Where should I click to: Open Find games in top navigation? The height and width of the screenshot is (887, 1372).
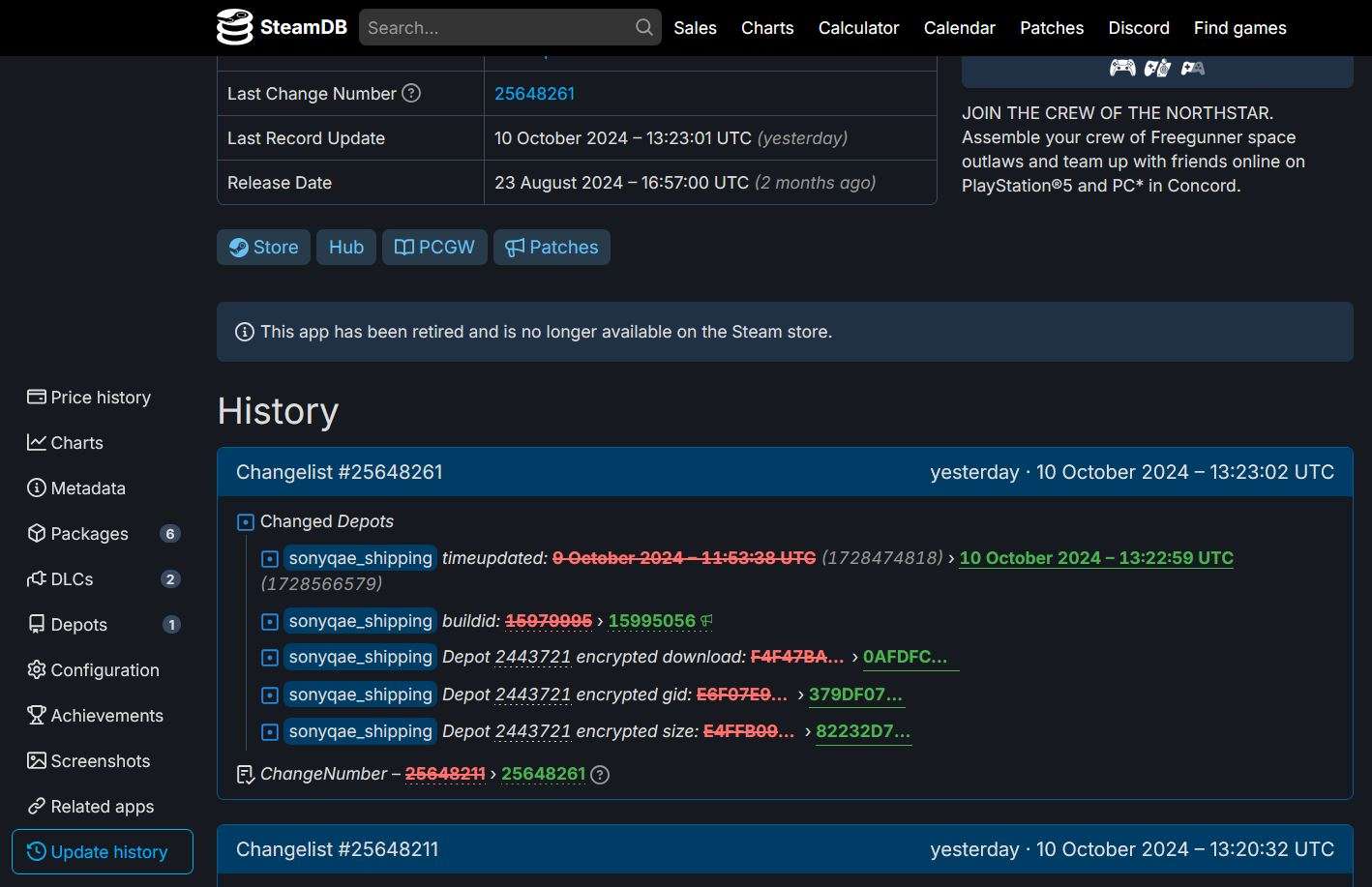(x=1239, y=28)
